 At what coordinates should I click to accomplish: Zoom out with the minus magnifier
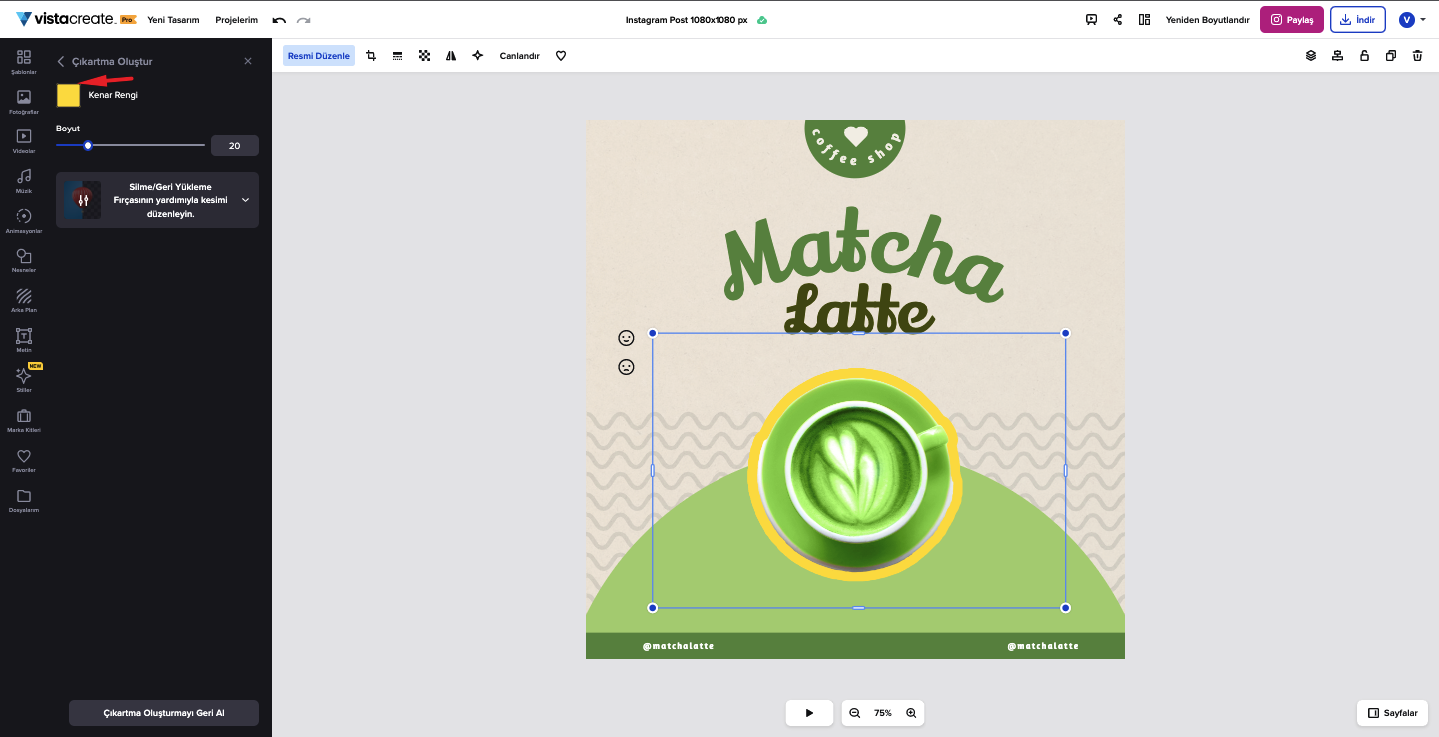pyautogui.click(x=855, y=713)
